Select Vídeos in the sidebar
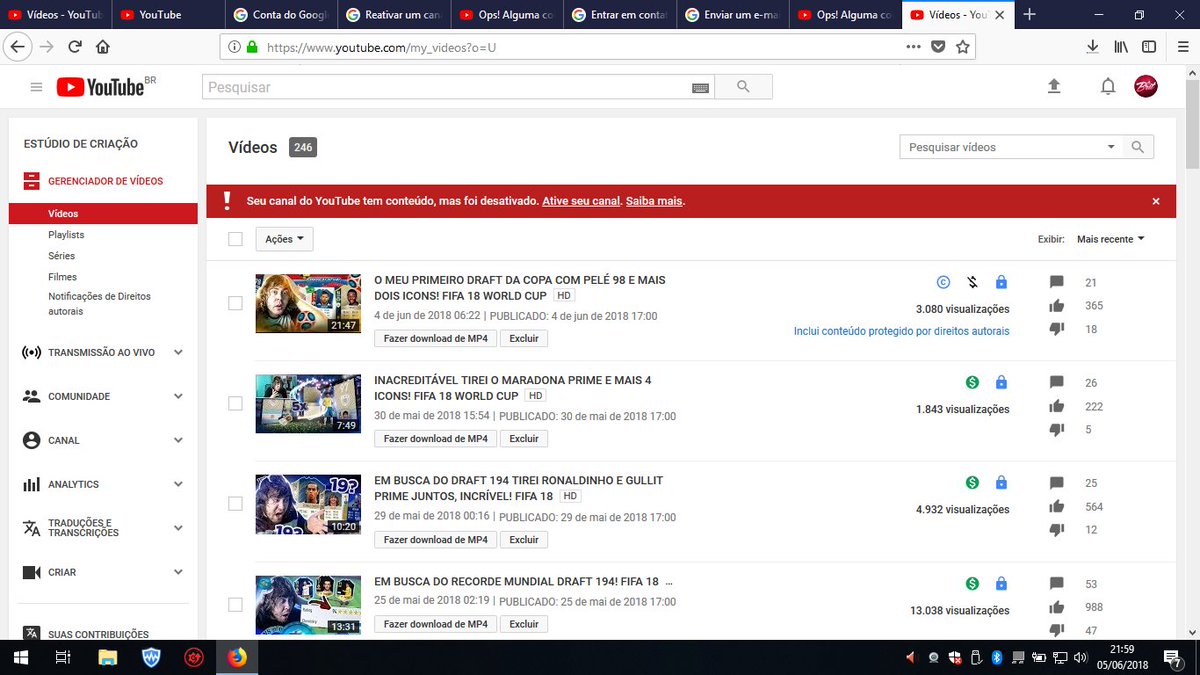The image size is (1200, 675). (103, 213)
